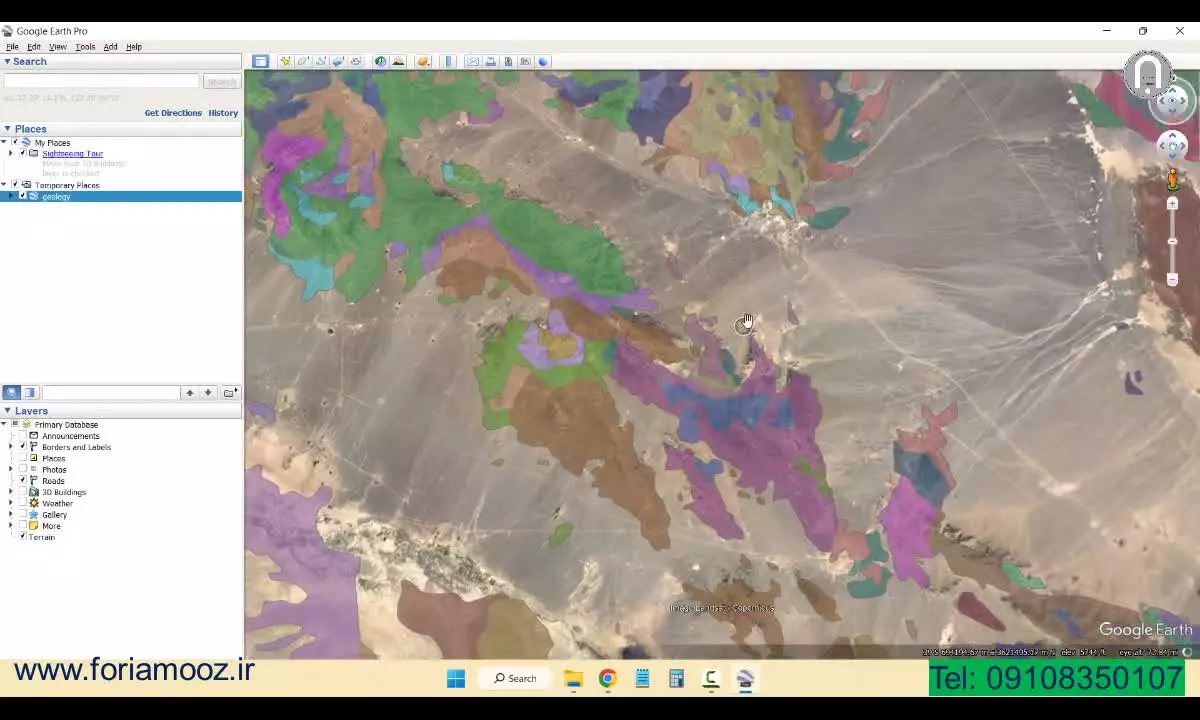This screenshot has height=720, width=1200.
Task: Click the Print toolbar icon
Action: click(x=490, y=61)
